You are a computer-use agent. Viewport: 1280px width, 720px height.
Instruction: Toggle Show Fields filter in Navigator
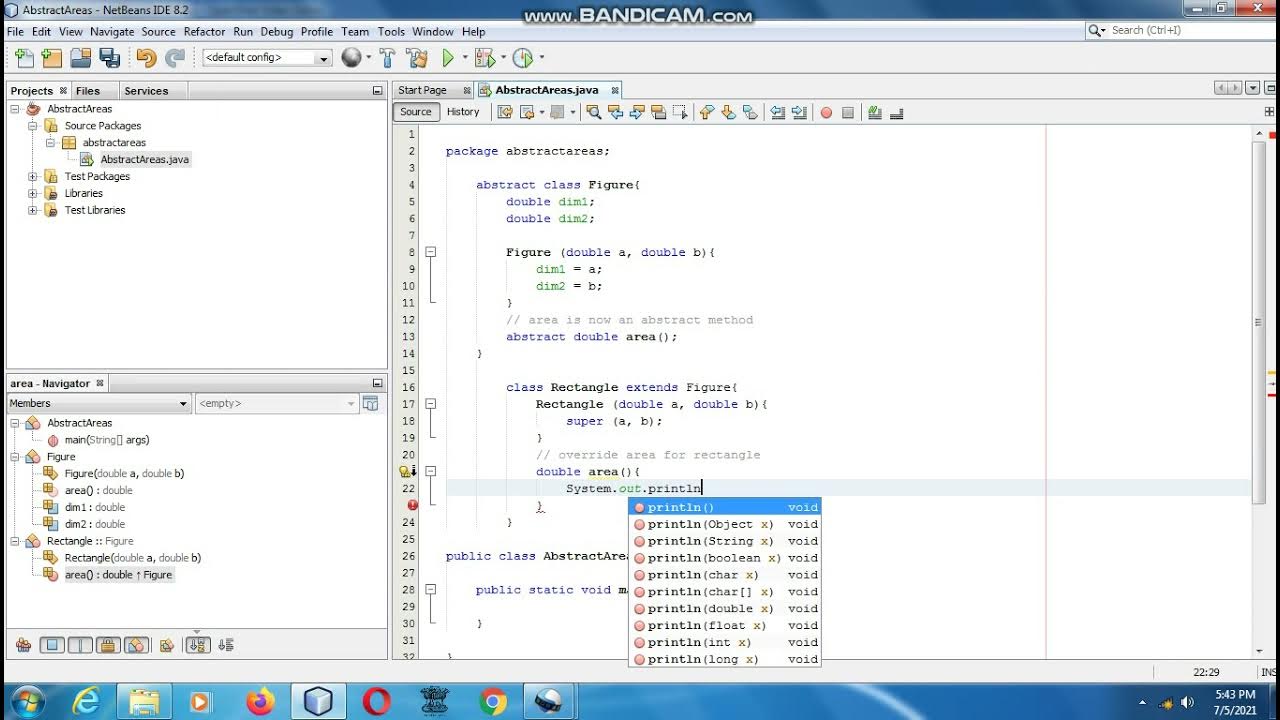52,645
